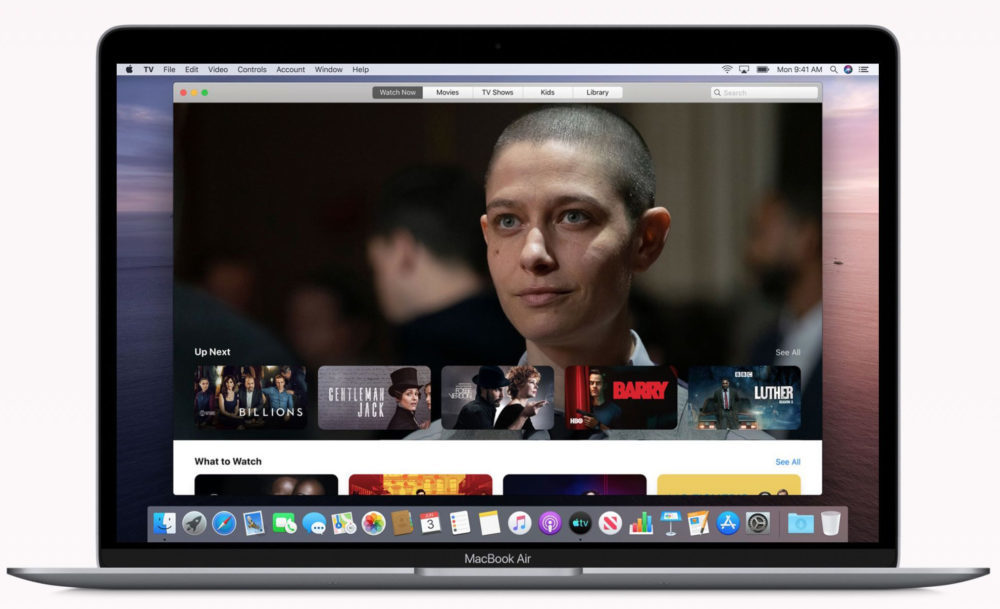Open the Podcasts app in the dock
1000x609 pixels.
click(x=549, y=523)
